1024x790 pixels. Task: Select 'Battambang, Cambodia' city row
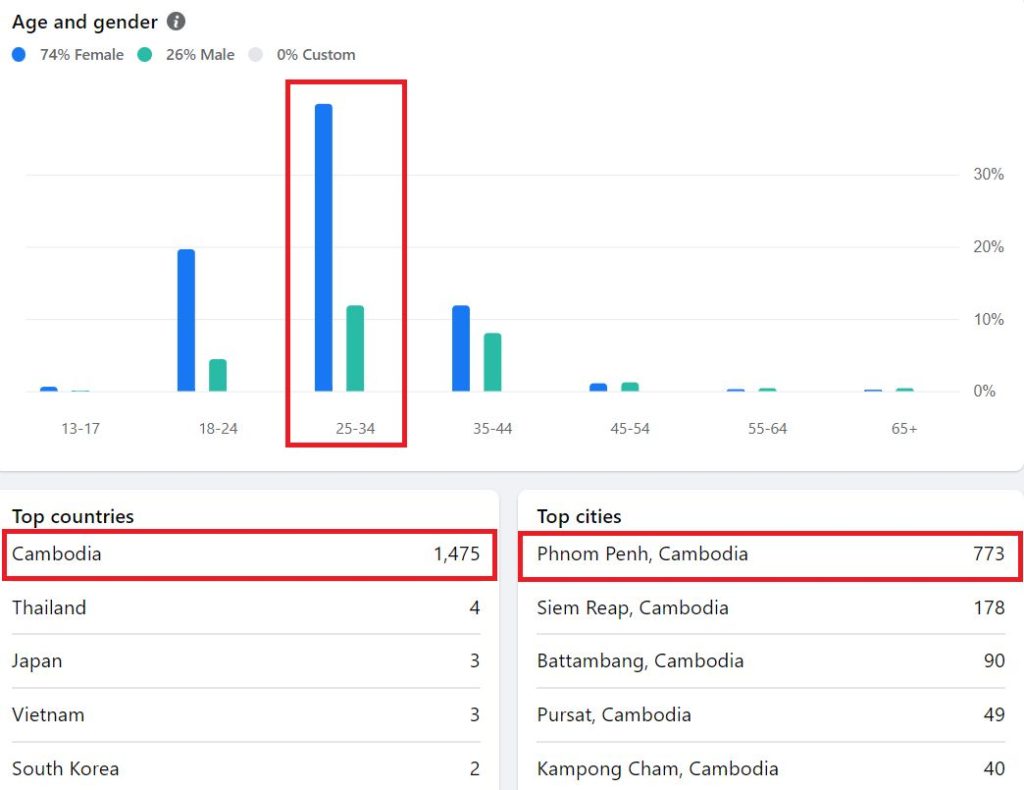pyautogui.click(x=771, y=661)
